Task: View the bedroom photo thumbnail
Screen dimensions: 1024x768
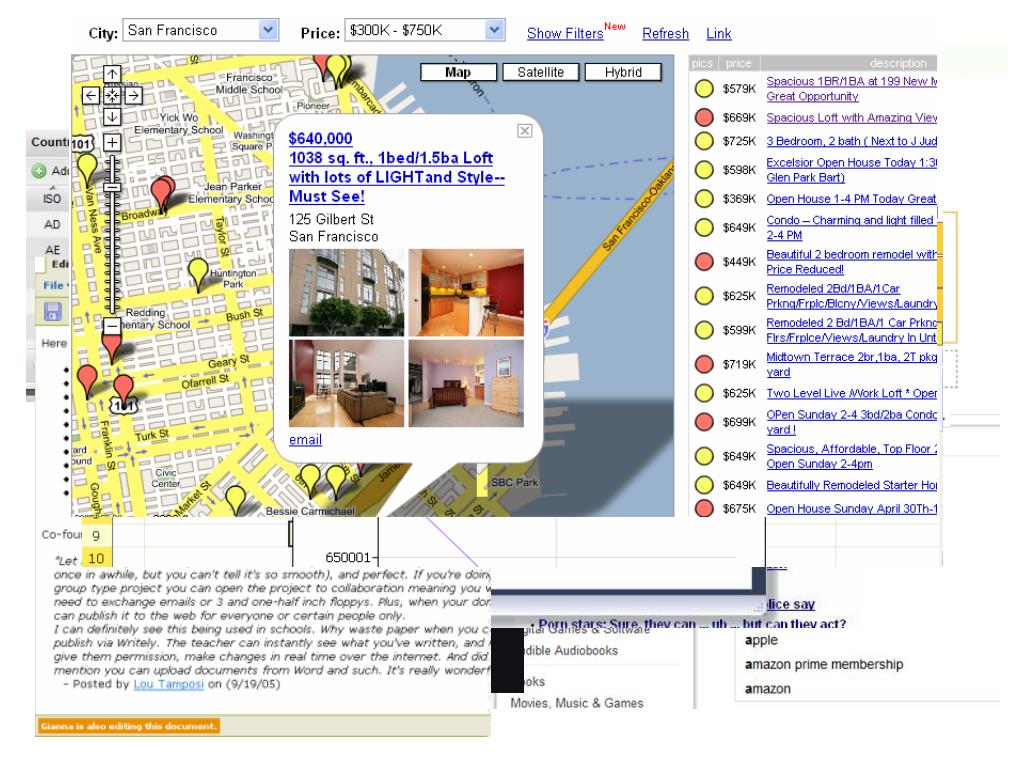Action: pyautogui.click(x=466, y=383)
